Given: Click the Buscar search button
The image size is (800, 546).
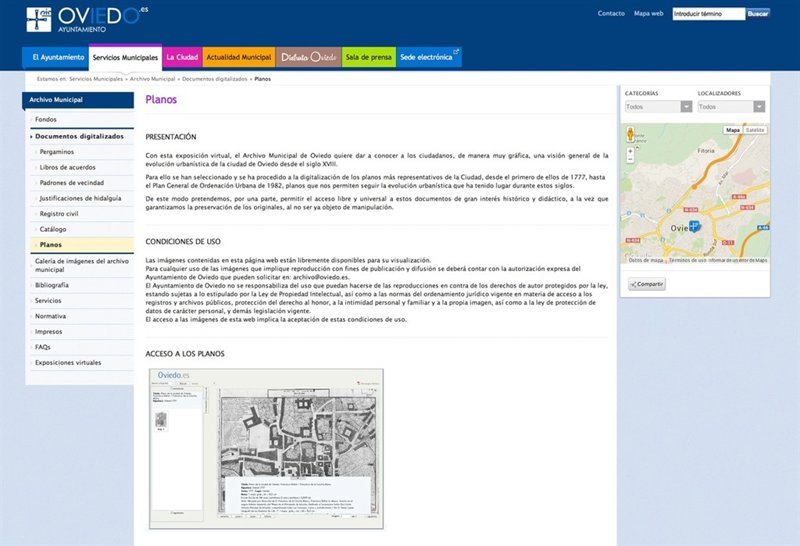Looking at the screenshot, I should pyautogui.click(x=758, y=14).
